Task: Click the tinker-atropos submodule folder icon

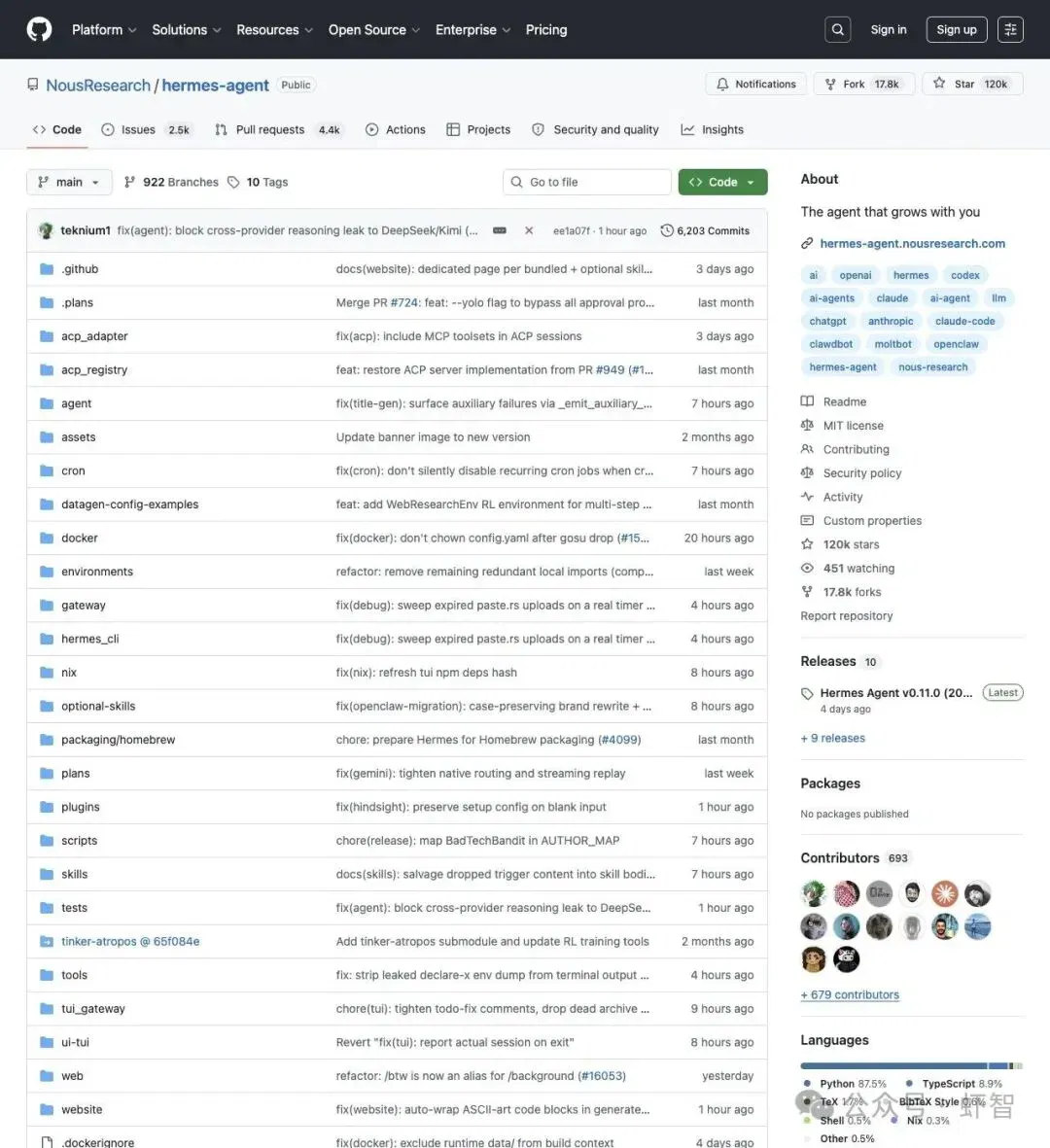Action: click(x=47, y=941)
